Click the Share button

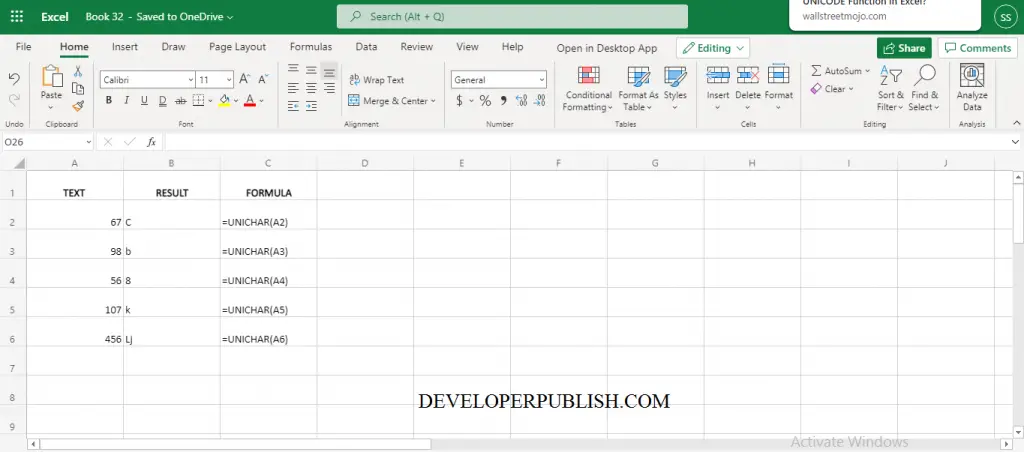pyautogui.click(x=904, y=48)
